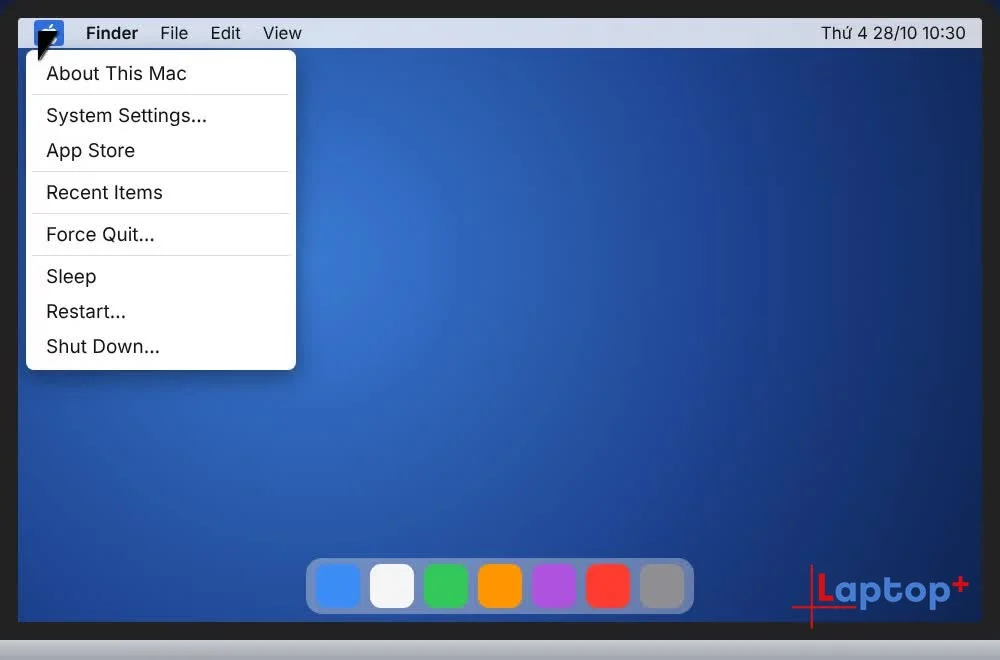Viewport: 1000px width, 660px height.
Task: Launch the orange Dock icon
Action: (x=500, y=585)
